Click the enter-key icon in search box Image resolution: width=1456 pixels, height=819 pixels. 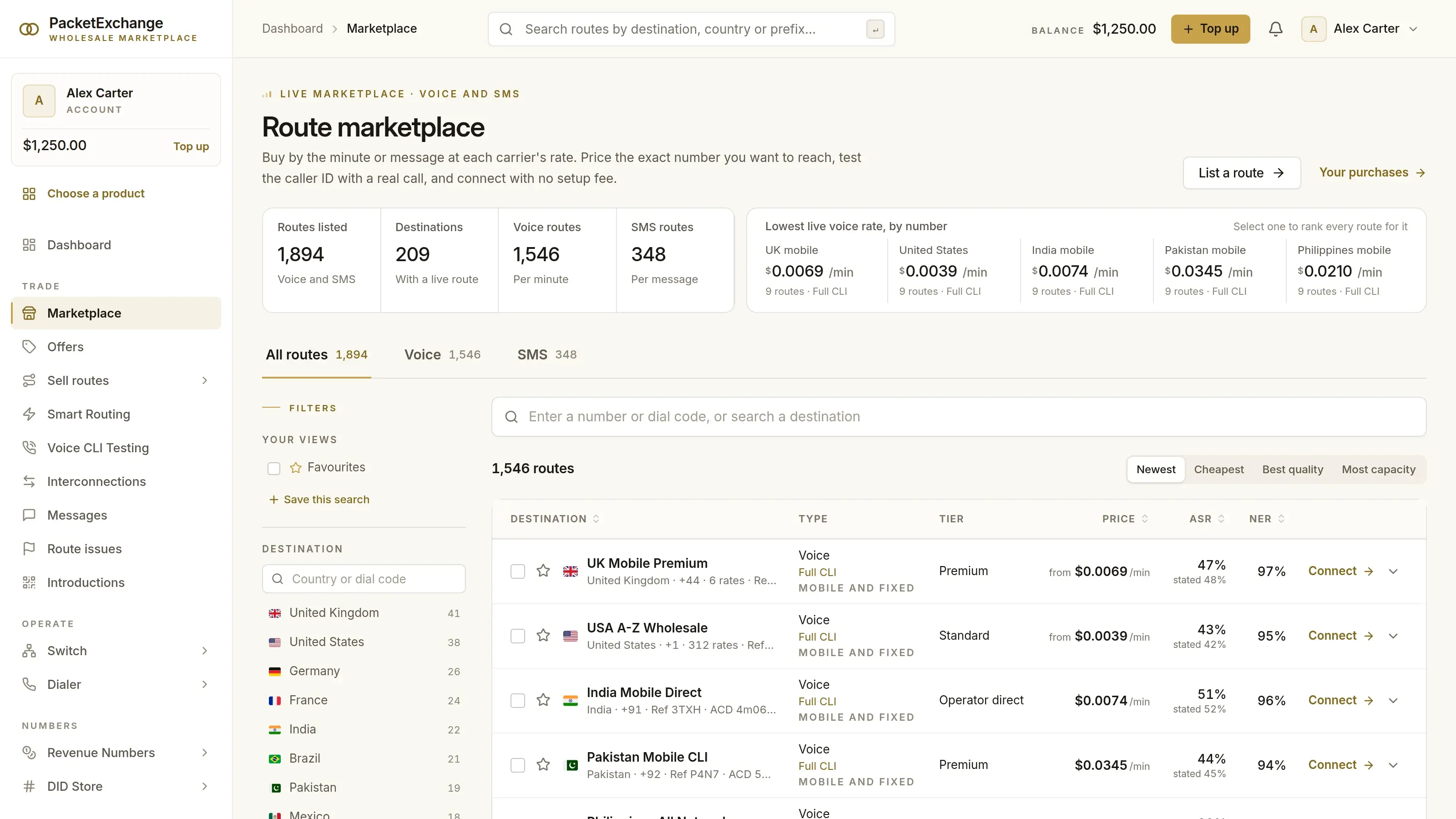875,30
